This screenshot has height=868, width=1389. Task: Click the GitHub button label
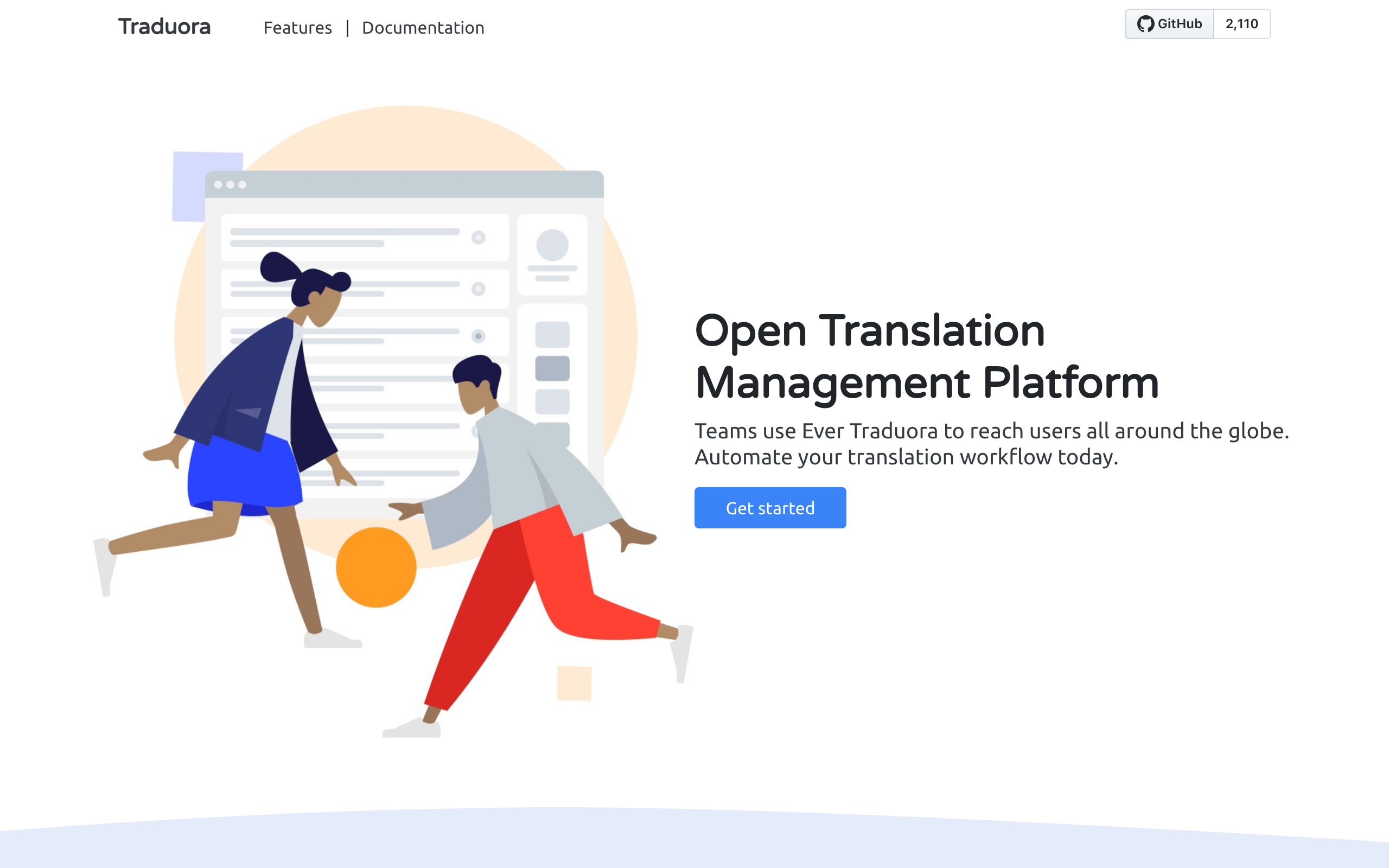1179,24
